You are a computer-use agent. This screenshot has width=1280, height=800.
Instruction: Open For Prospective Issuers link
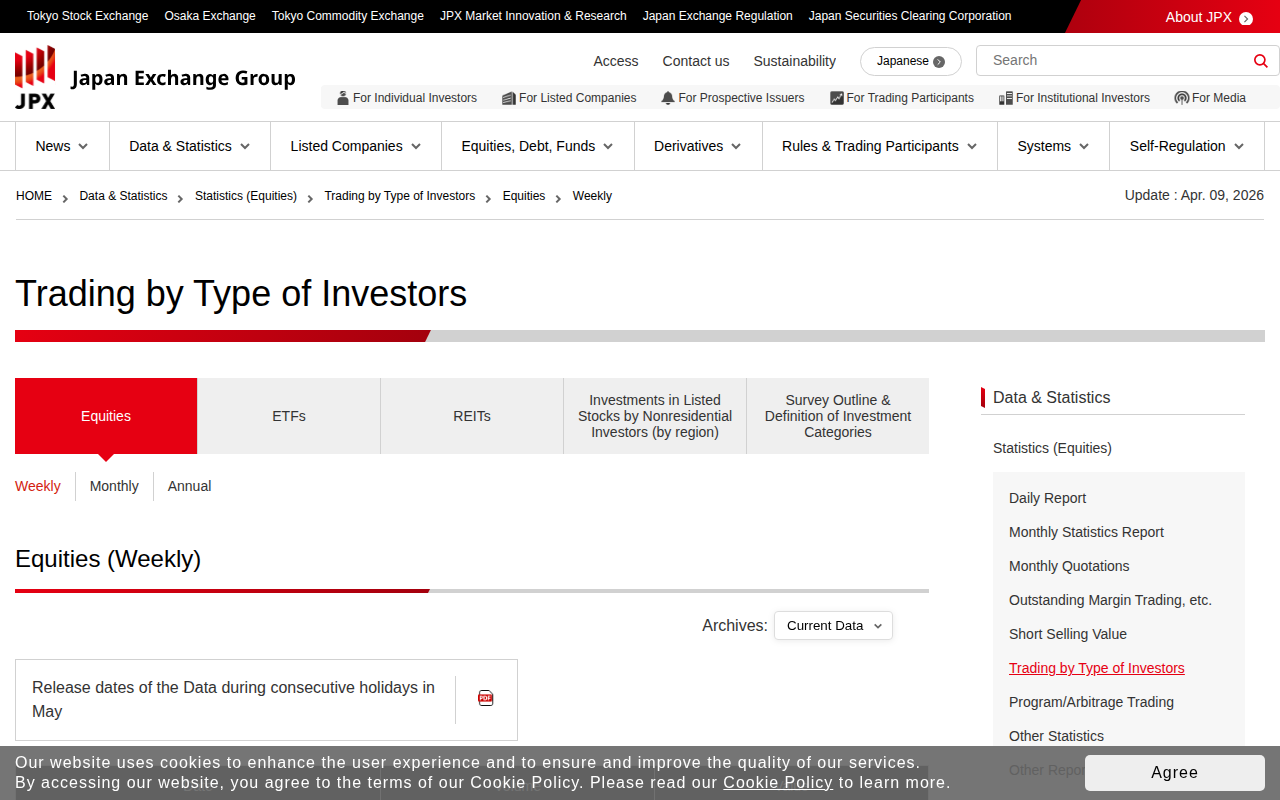(733, 98)
